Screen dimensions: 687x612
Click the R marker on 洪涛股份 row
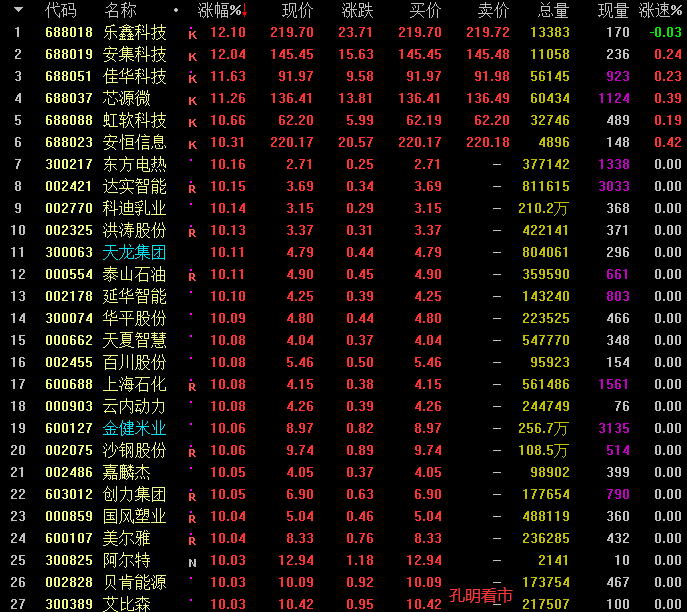point(192,232)
